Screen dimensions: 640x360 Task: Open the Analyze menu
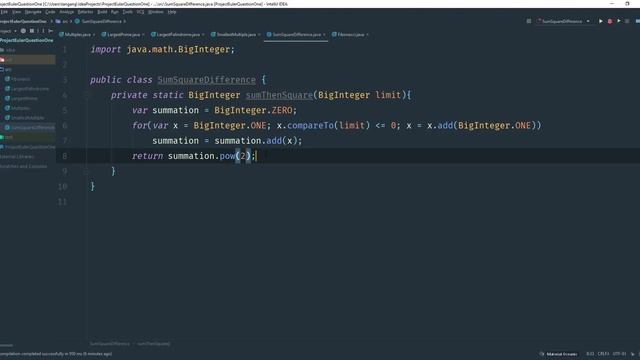pyautogui.click(x=67, y=12)
